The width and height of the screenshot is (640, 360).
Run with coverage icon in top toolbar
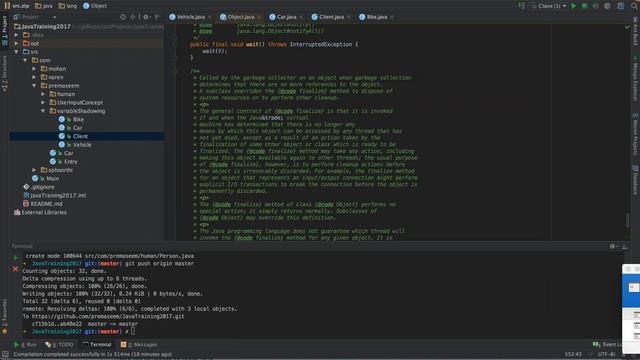click(x=596, y=6)
